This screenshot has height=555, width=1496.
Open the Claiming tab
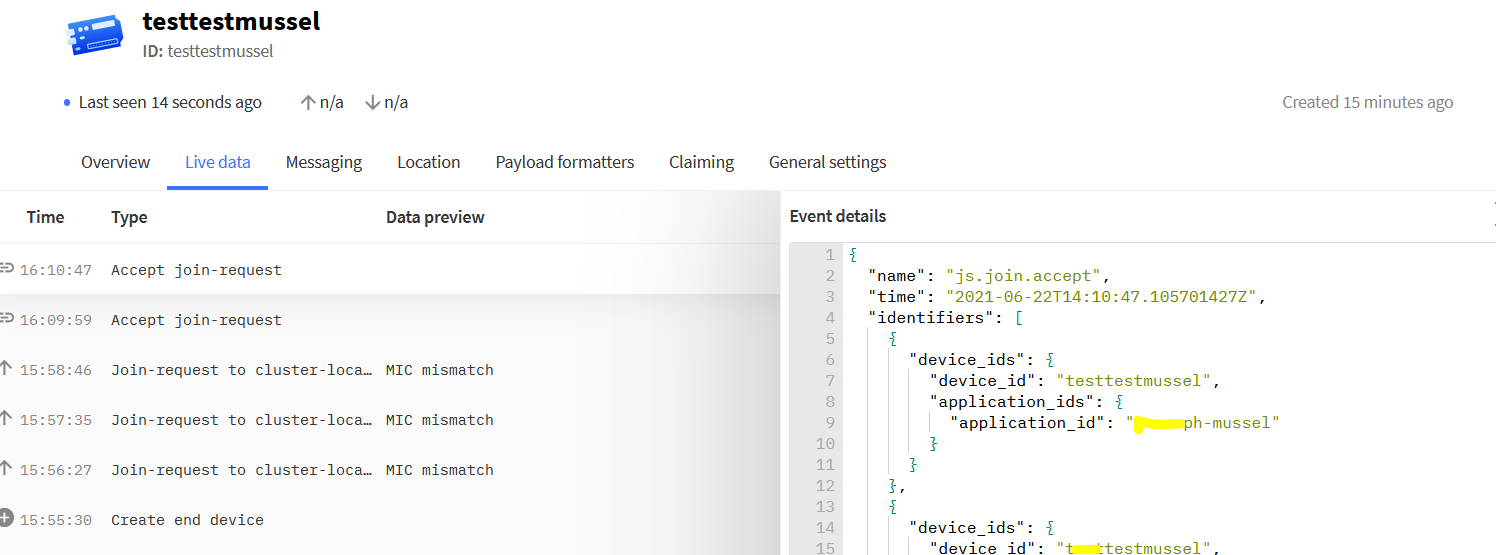tap(701, 162)
